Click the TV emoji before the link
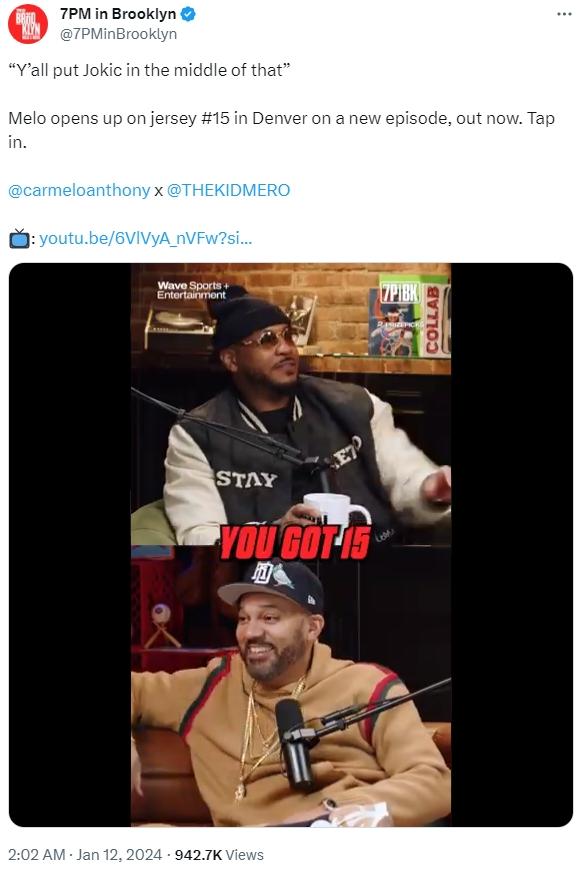The height and width of the screenshot is (869, 583). (19, 238)
